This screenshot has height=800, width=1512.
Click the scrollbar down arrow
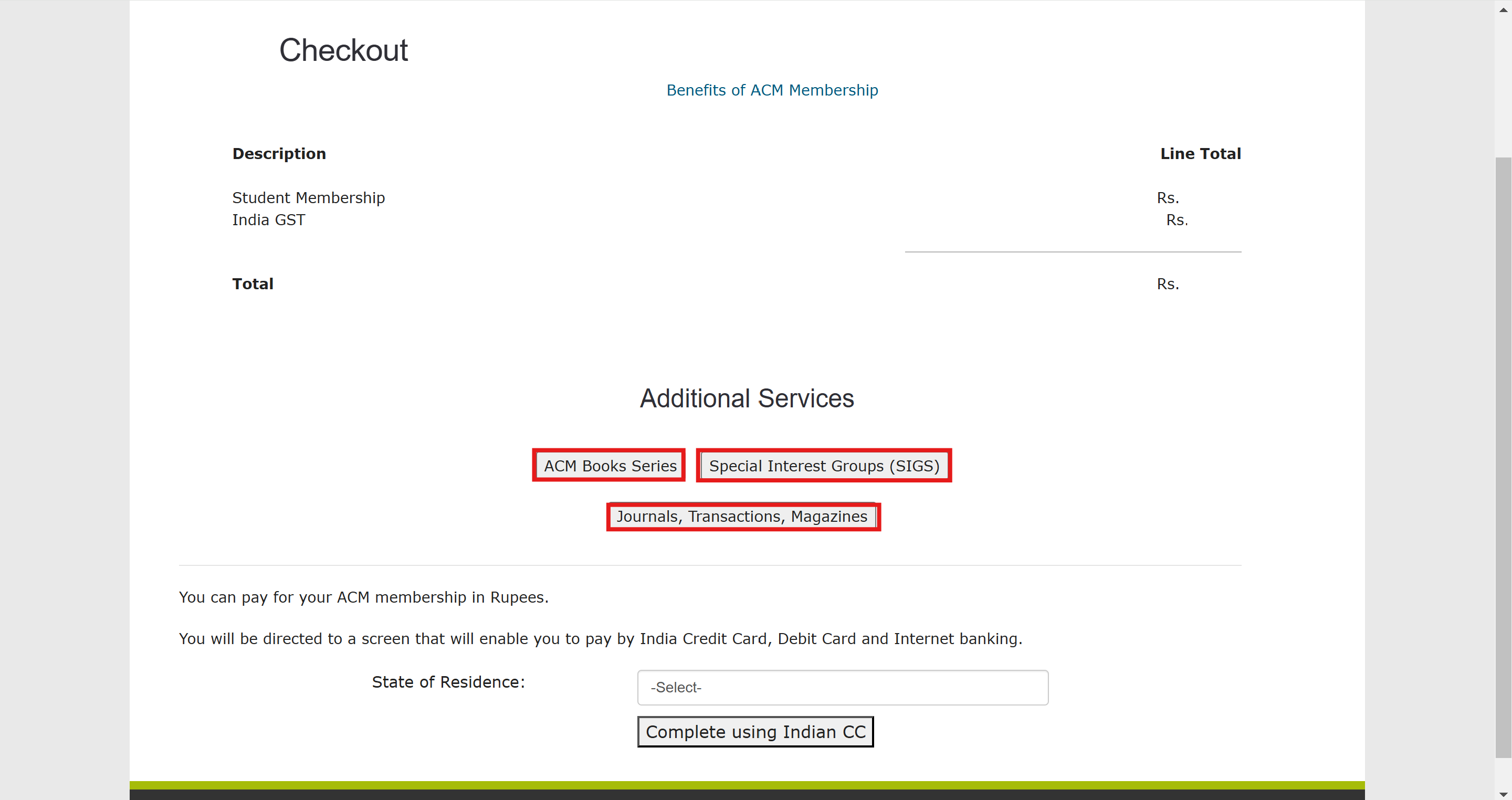click(x=1503, y=794)
